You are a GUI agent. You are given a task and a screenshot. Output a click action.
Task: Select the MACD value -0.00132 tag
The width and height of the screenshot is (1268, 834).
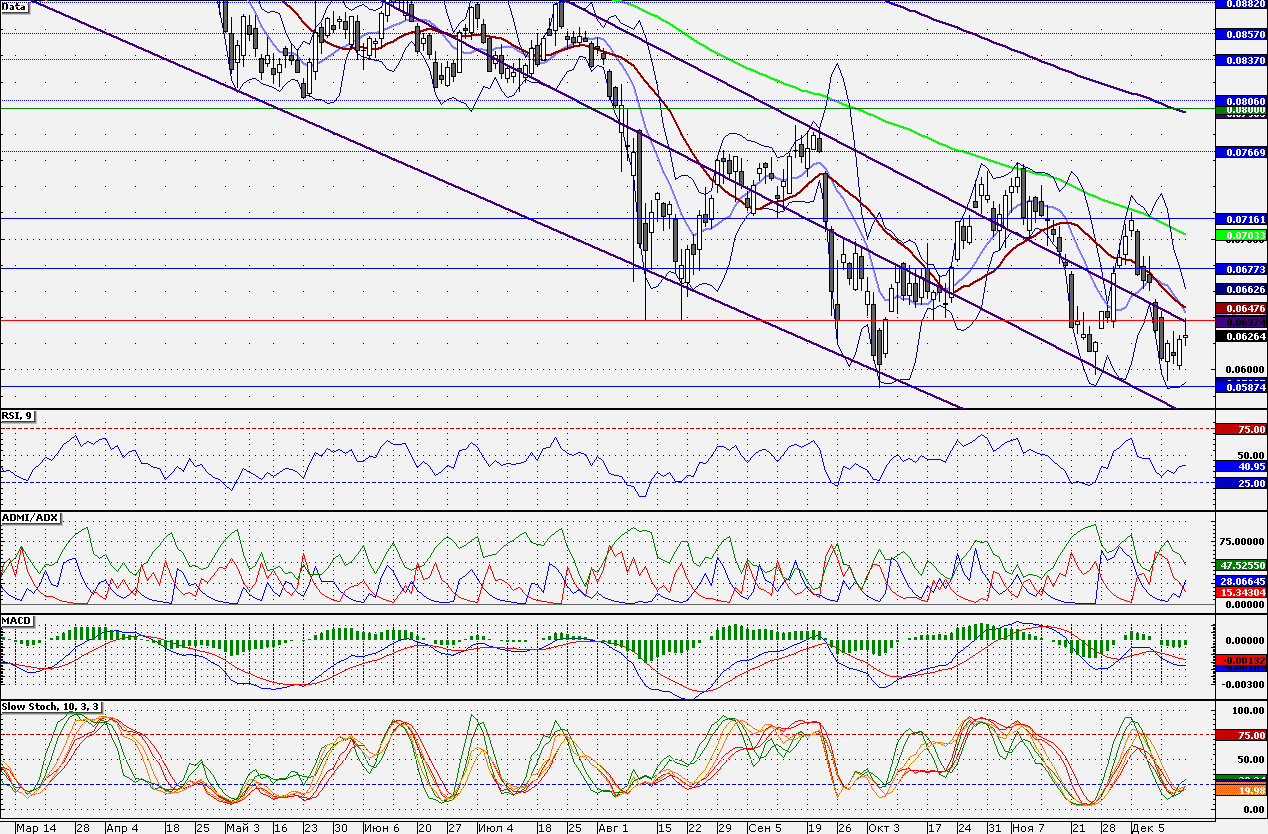point(1241,660)
